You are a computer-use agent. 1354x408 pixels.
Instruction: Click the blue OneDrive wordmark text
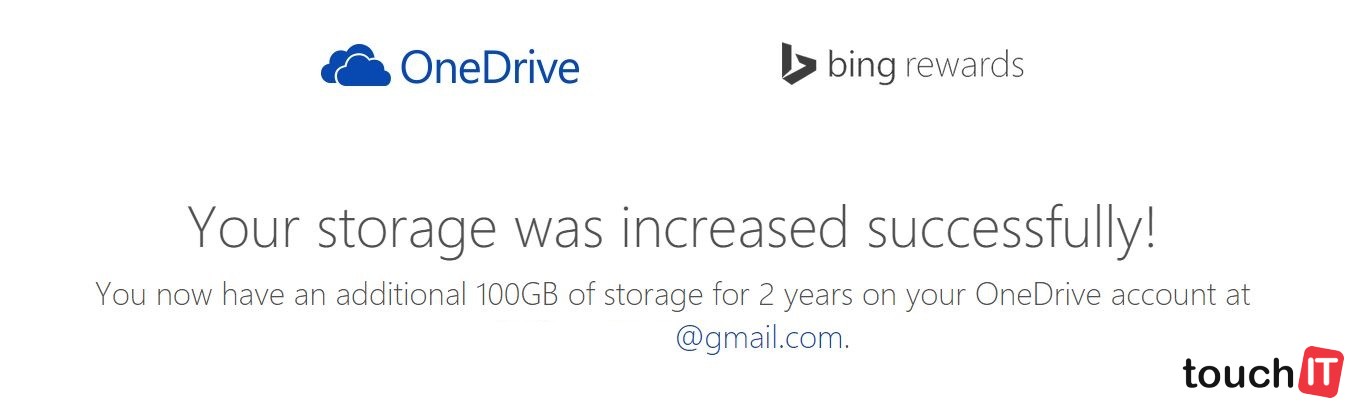point(490,67)
